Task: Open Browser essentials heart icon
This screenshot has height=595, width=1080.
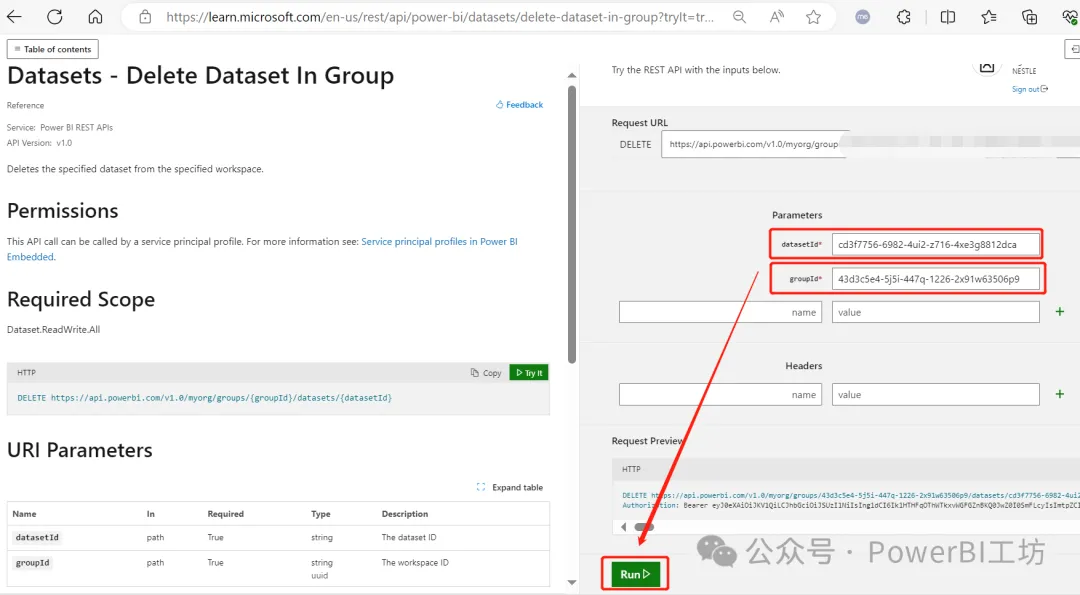Action: pyautogui.click(x=1070, y=17)
